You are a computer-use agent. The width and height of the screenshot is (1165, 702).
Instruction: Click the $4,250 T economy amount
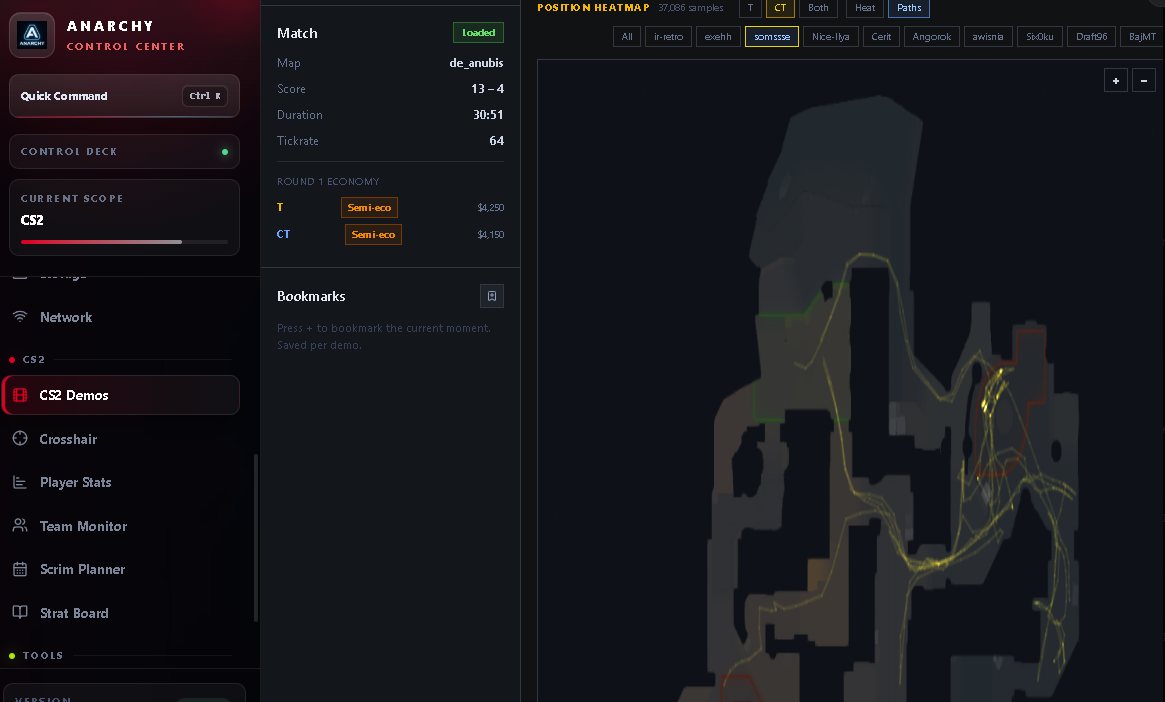(490, 208)
